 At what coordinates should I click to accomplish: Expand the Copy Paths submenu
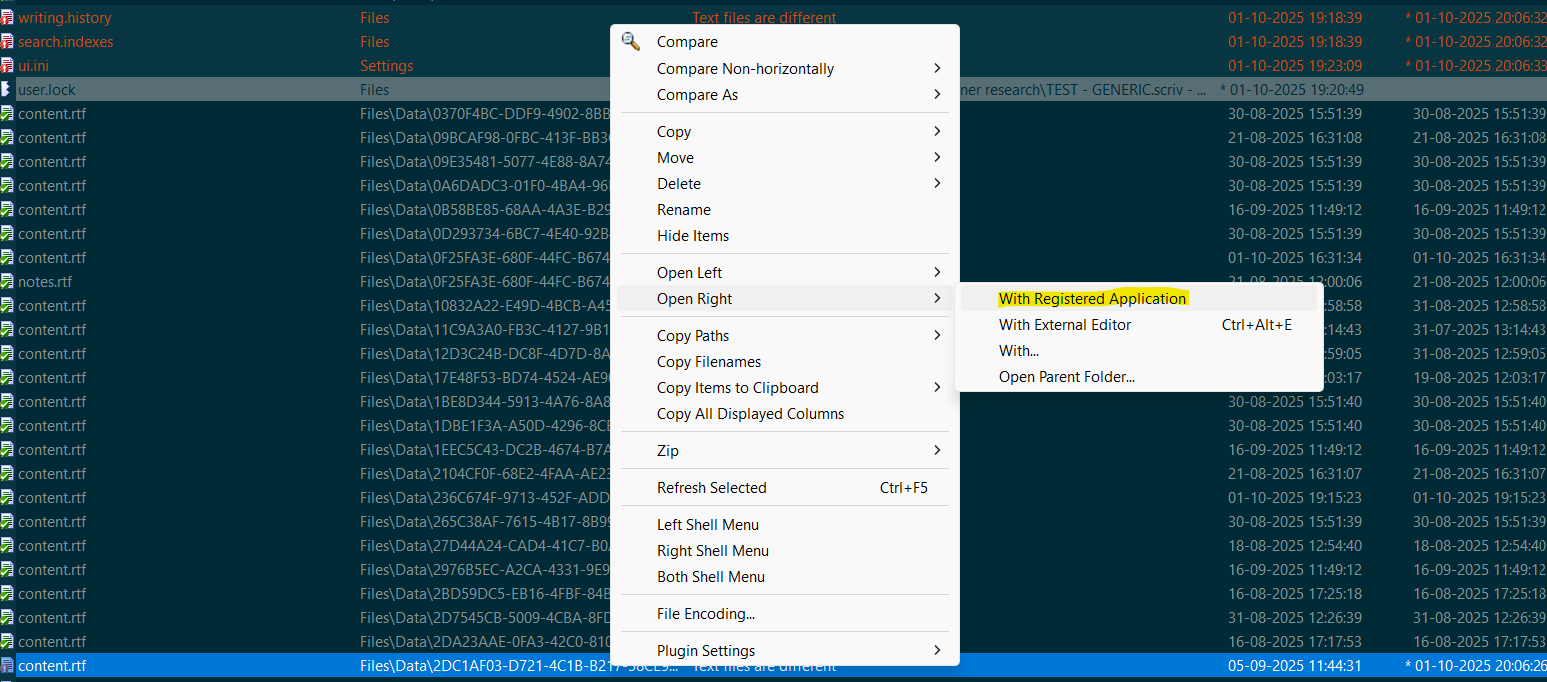click(x=936, y=335)
